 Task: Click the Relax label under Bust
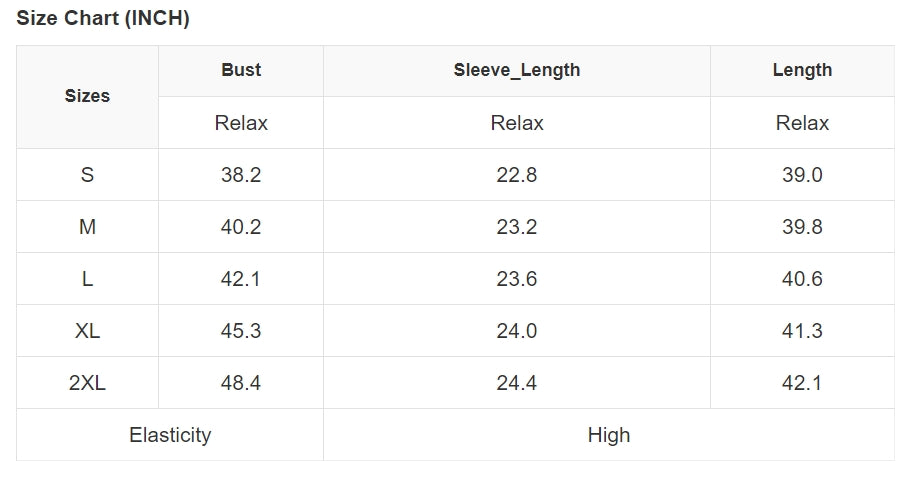(x=241, y=123)
